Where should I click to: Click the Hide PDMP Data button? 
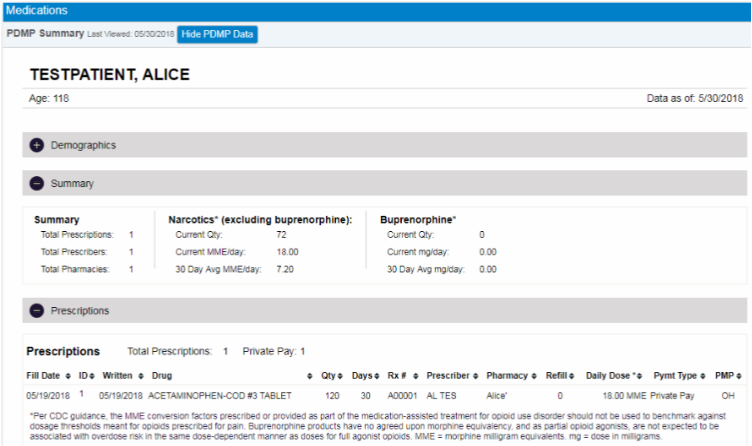point(217,34)
